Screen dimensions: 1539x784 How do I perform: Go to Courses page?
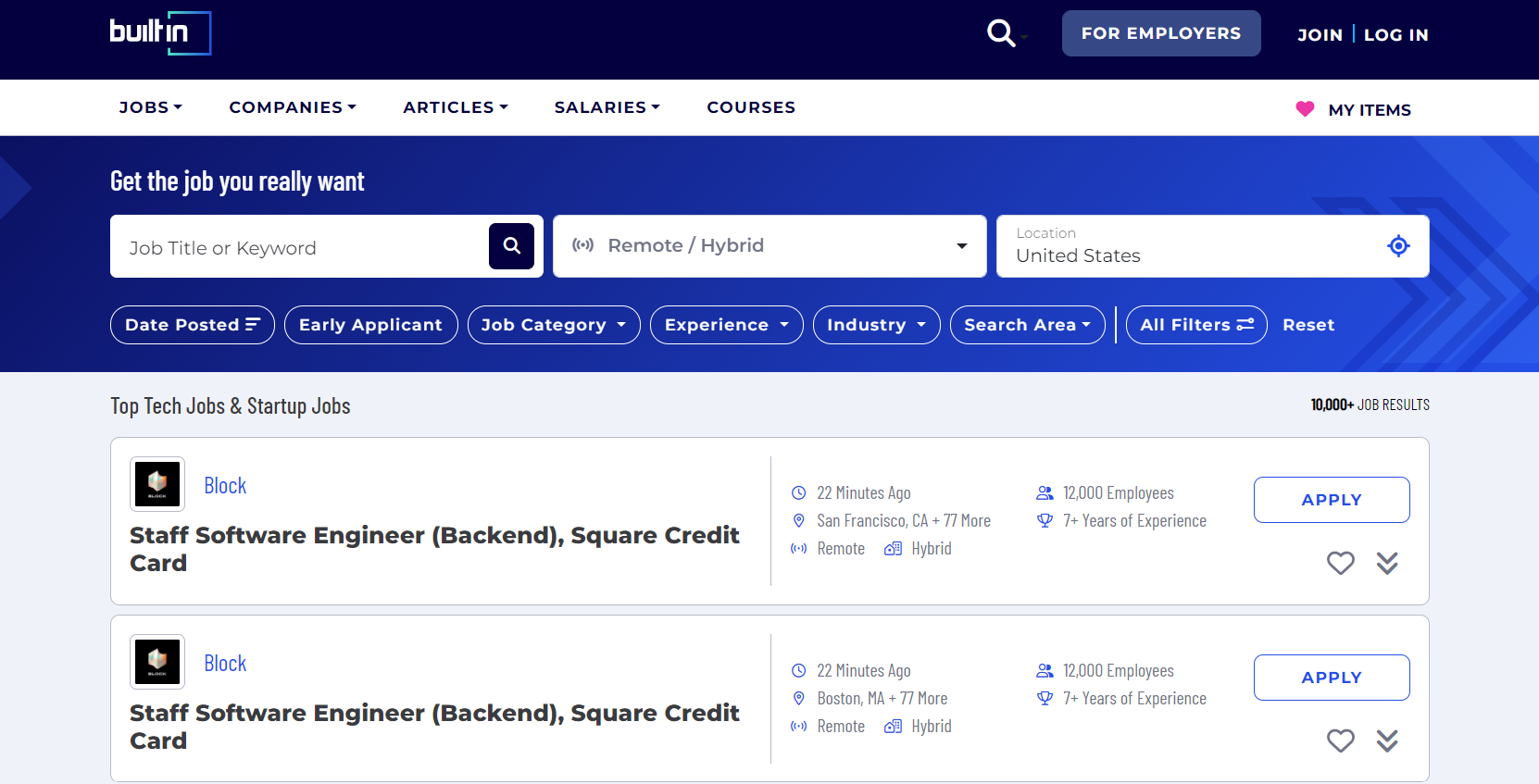click(x=751, y=107)
